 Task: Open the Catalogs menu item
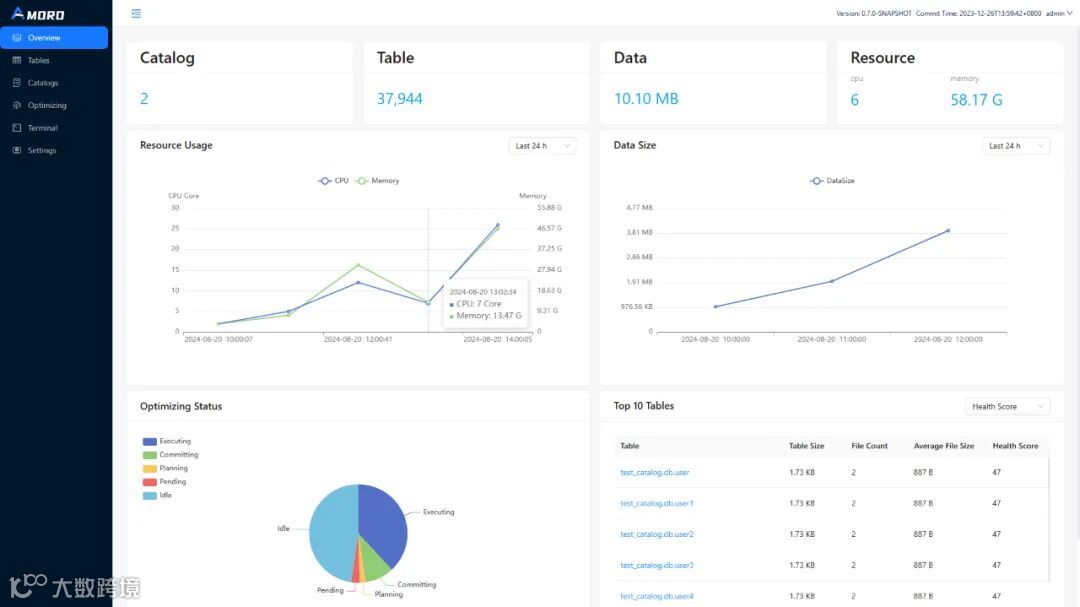click(54, 83)
